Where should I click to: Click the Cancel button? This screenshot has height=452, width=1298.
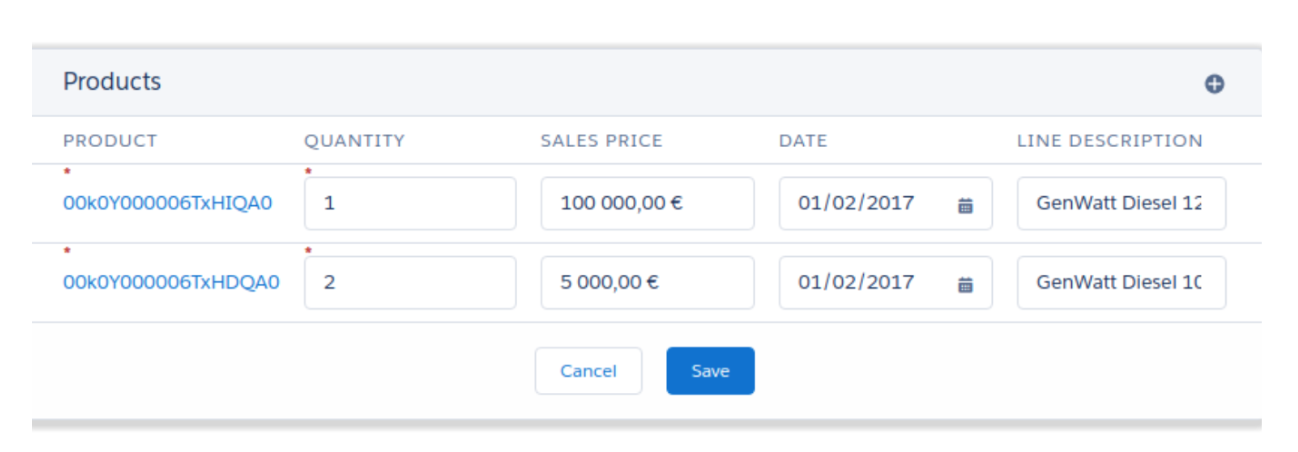(x=588, y=371)
